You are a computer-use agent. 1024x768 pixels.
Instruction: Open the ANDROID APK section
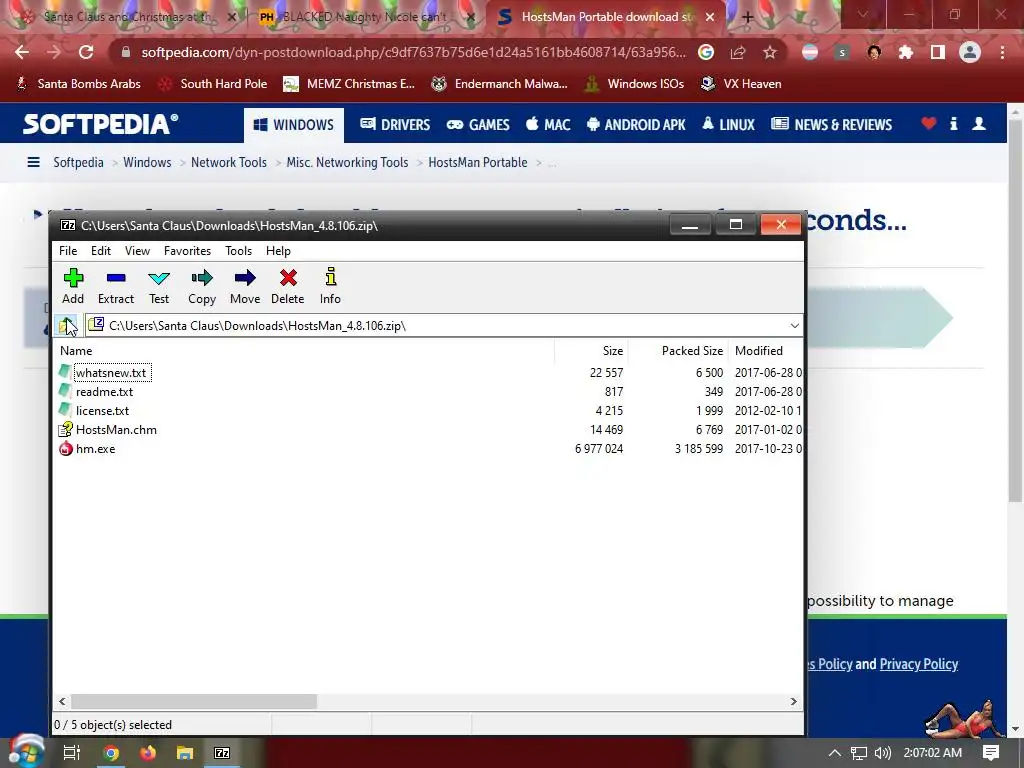click(x=636, y=125)
